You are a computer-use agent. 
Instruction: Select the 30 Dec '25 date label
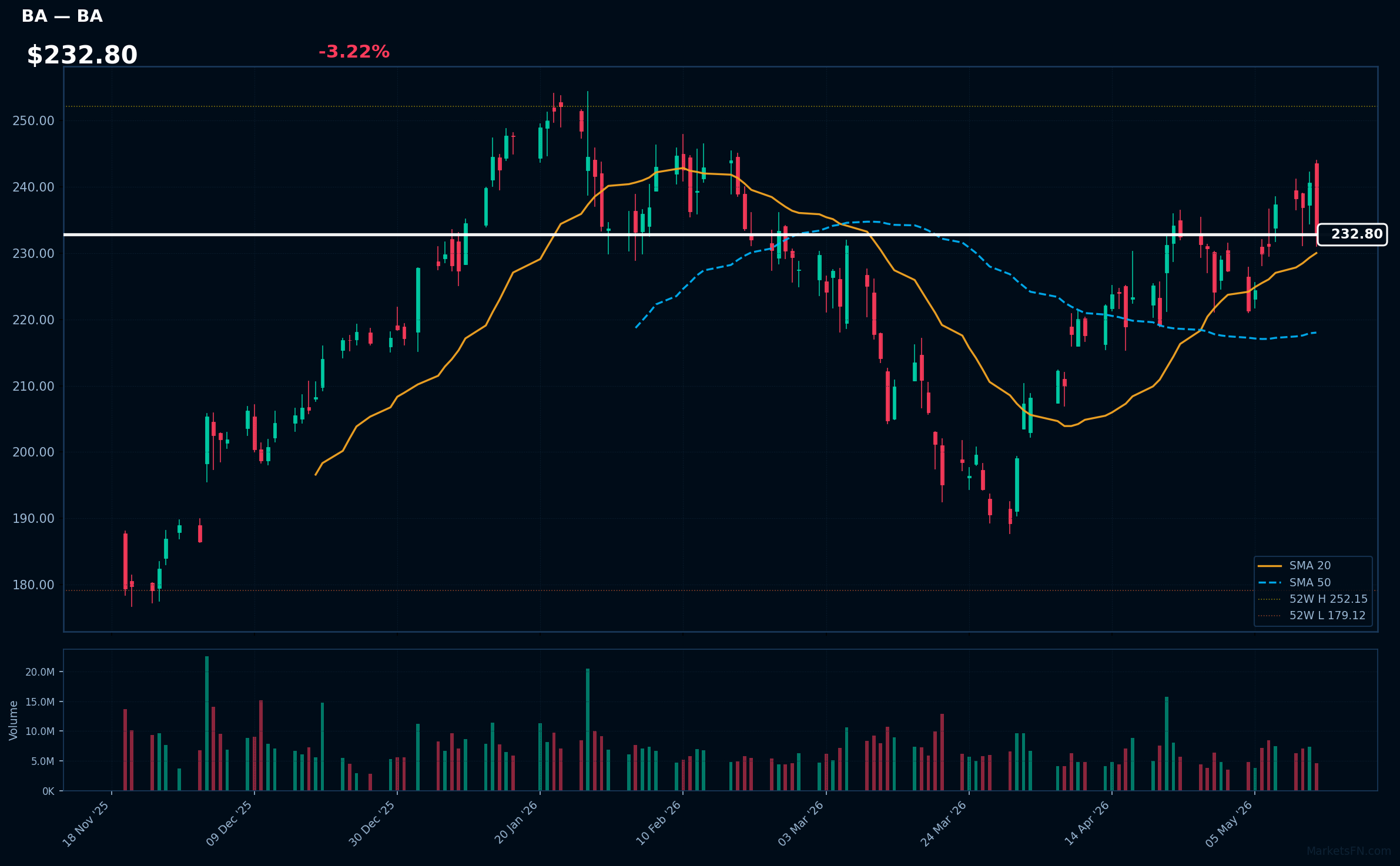(x=372, y=824)
